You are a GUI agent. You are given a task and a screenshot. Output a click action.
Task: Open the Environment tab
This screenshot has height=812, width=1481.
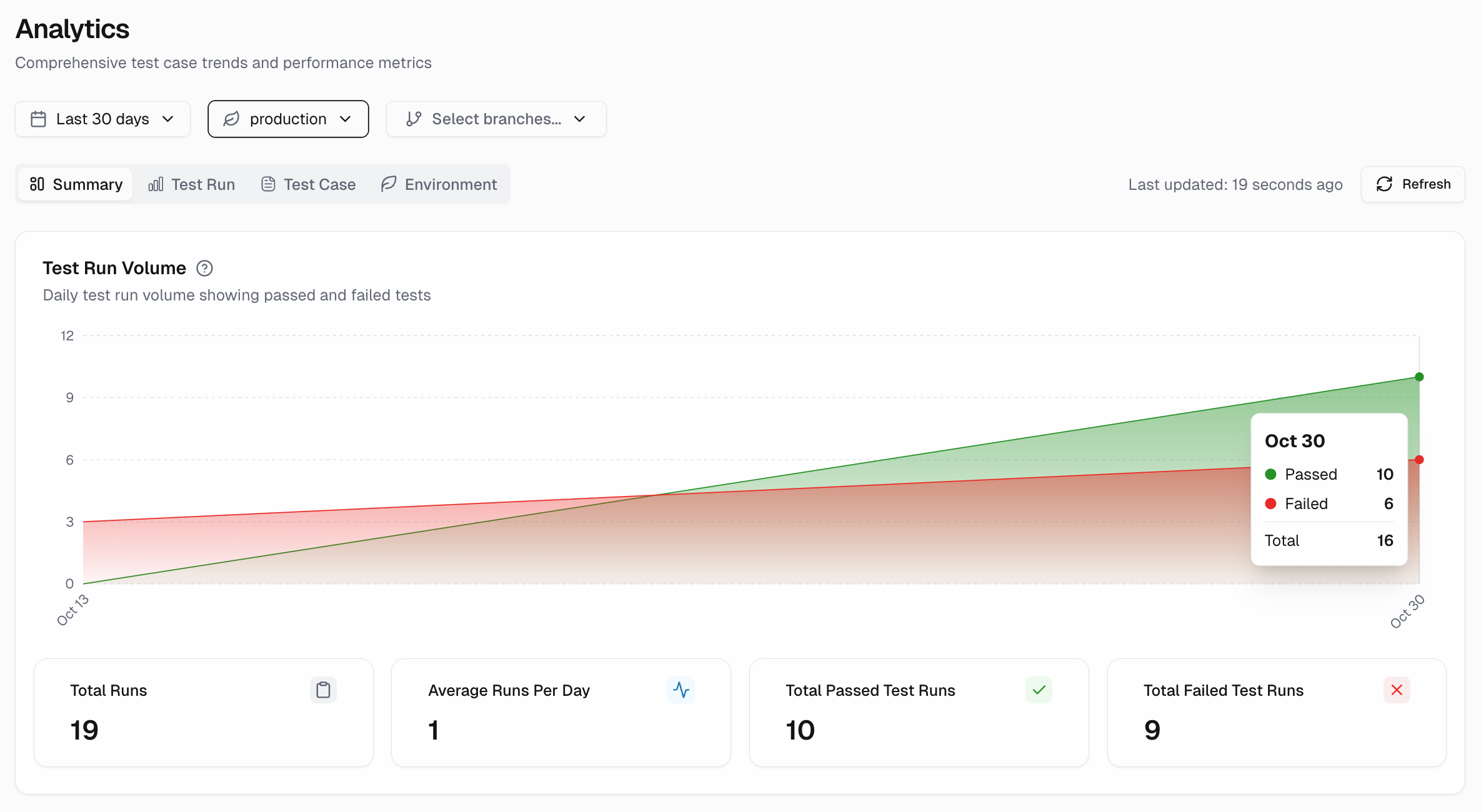point(439,184)
